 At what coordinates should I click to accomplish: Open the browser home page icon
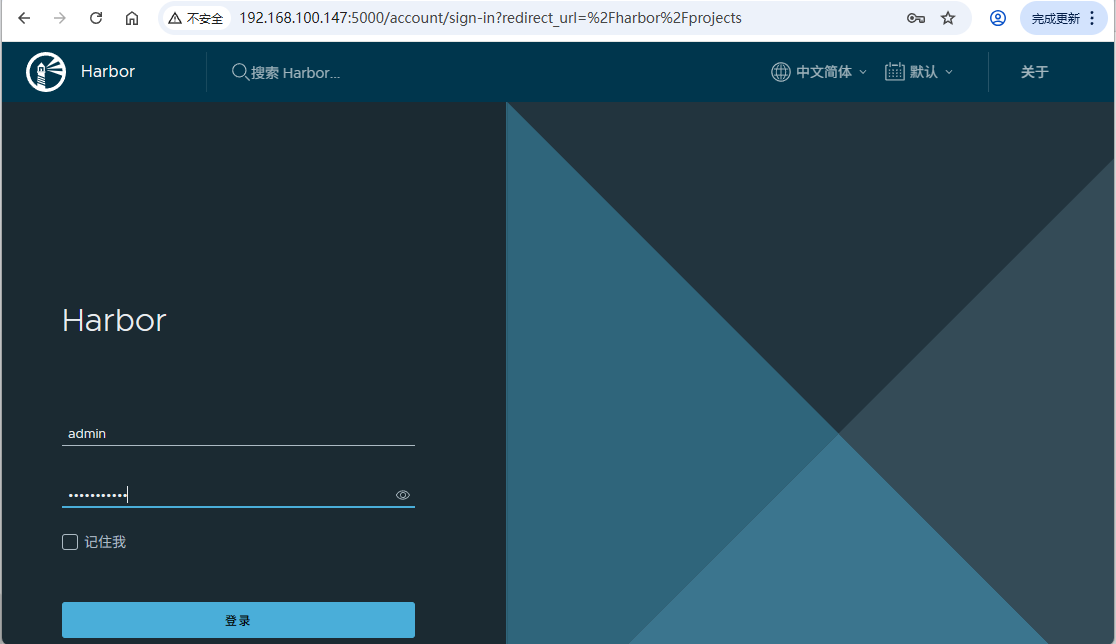click(x=132, y=18)
